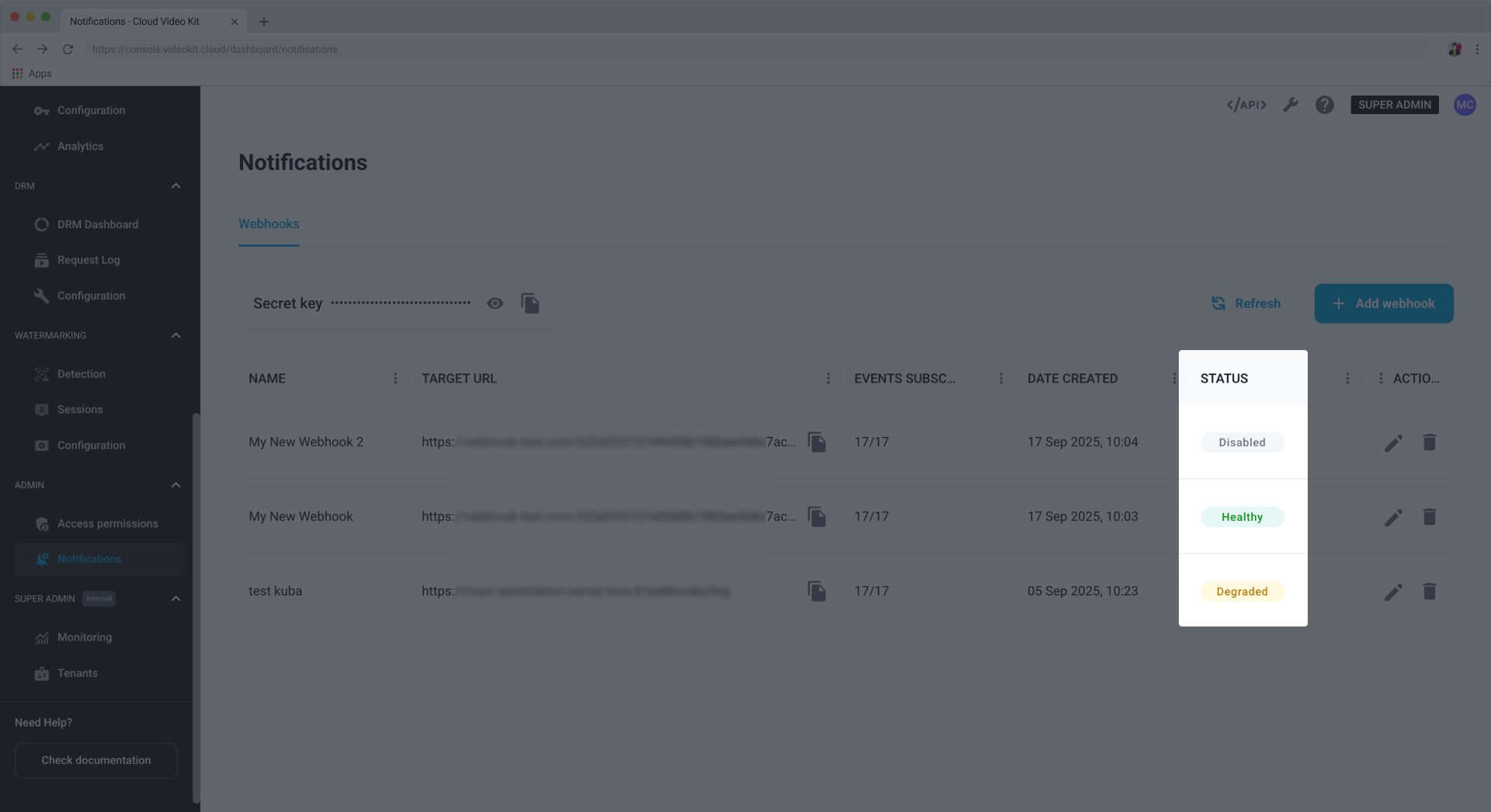
Task: Select Notifications in the sidebar
Action: tap(89, 558)
